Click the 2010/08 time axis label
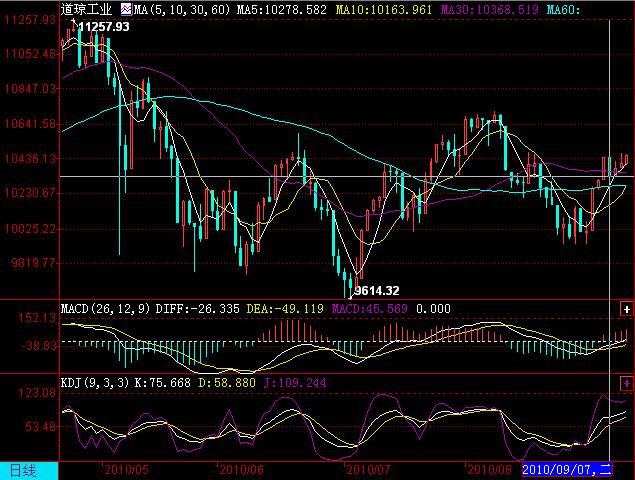 tap(489, 470)
